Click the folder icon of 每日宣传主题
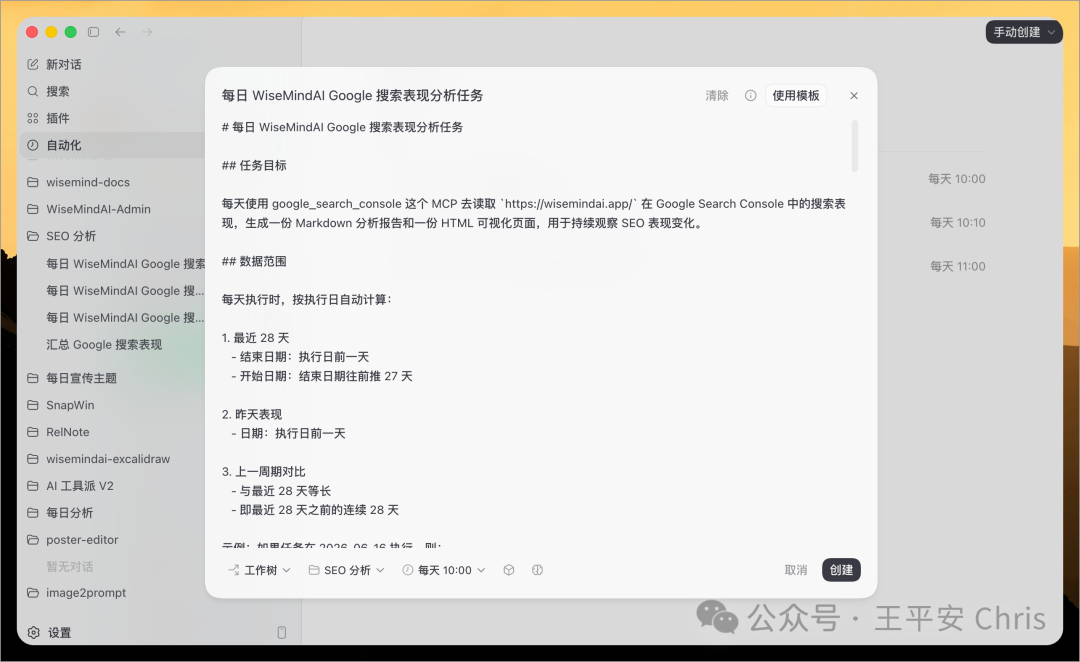Image resolution: width=1080 pixels, height=662 pixels. click(32, 377)
